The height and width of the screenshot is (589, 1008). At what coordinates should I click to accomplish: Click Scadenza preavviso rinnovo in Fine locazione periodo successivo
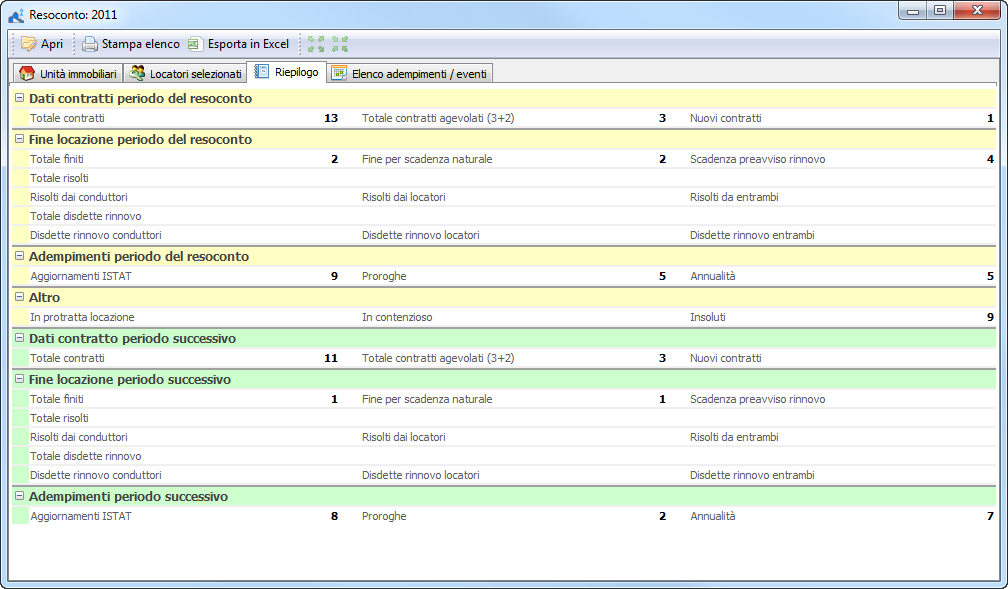757,399
